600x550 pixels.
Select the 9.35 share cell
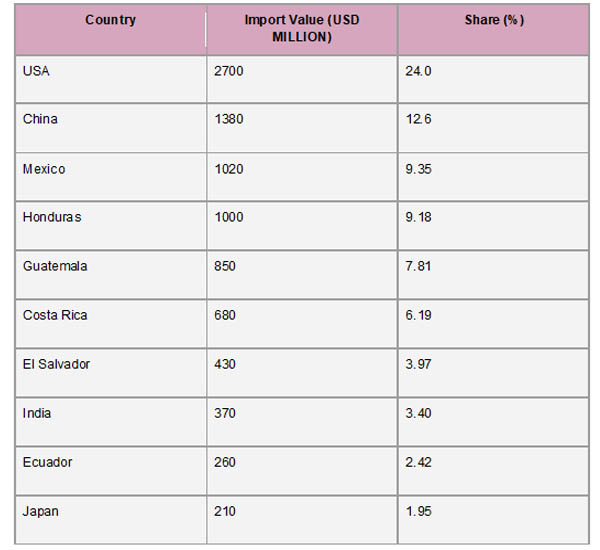click(493, 177)
